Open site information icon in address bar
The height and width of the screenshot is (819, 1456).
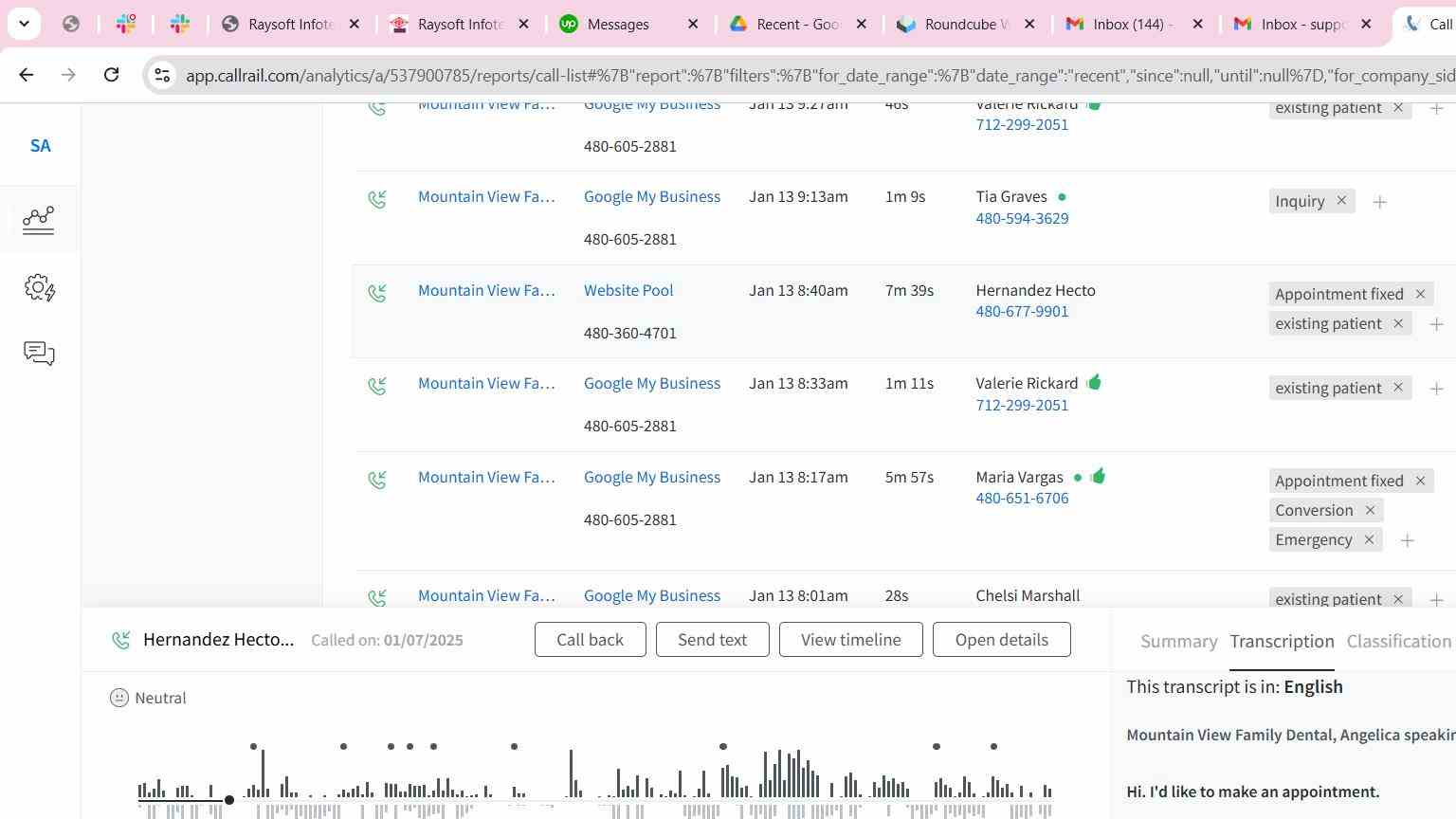pos(162,75)
